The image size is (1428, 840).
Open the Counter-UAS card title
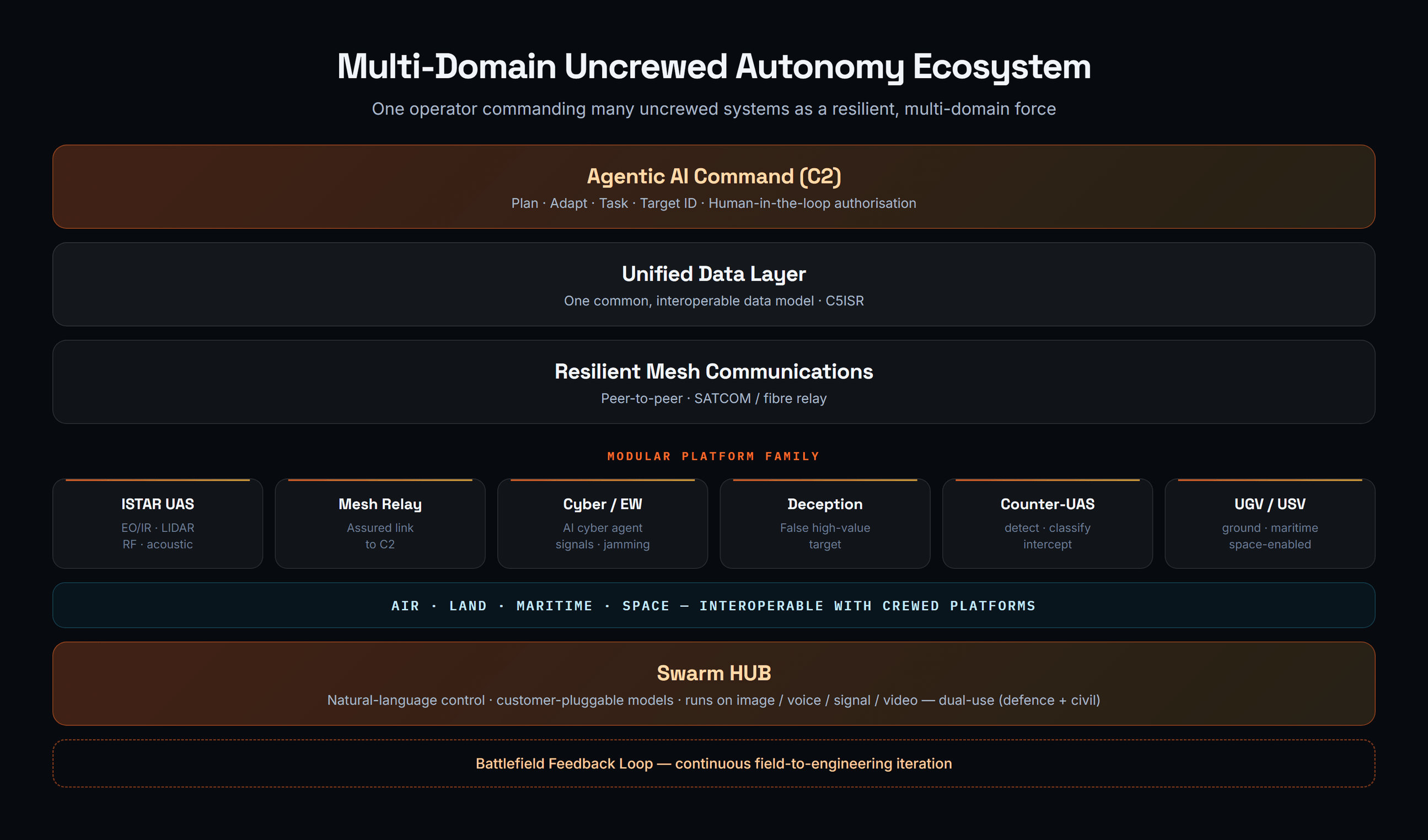[1047, 504]
